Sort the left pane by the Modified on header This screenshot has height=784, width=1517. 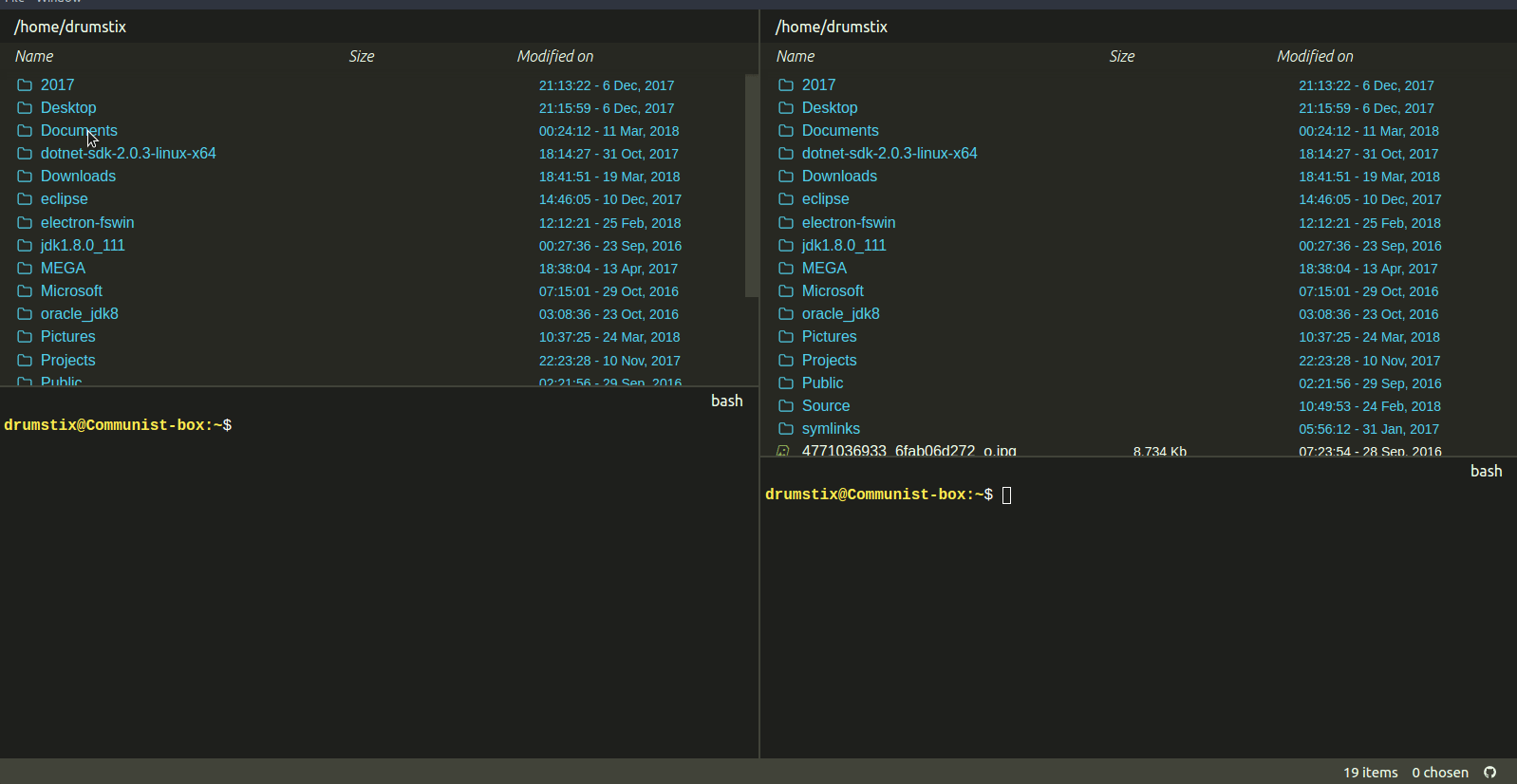555,57
